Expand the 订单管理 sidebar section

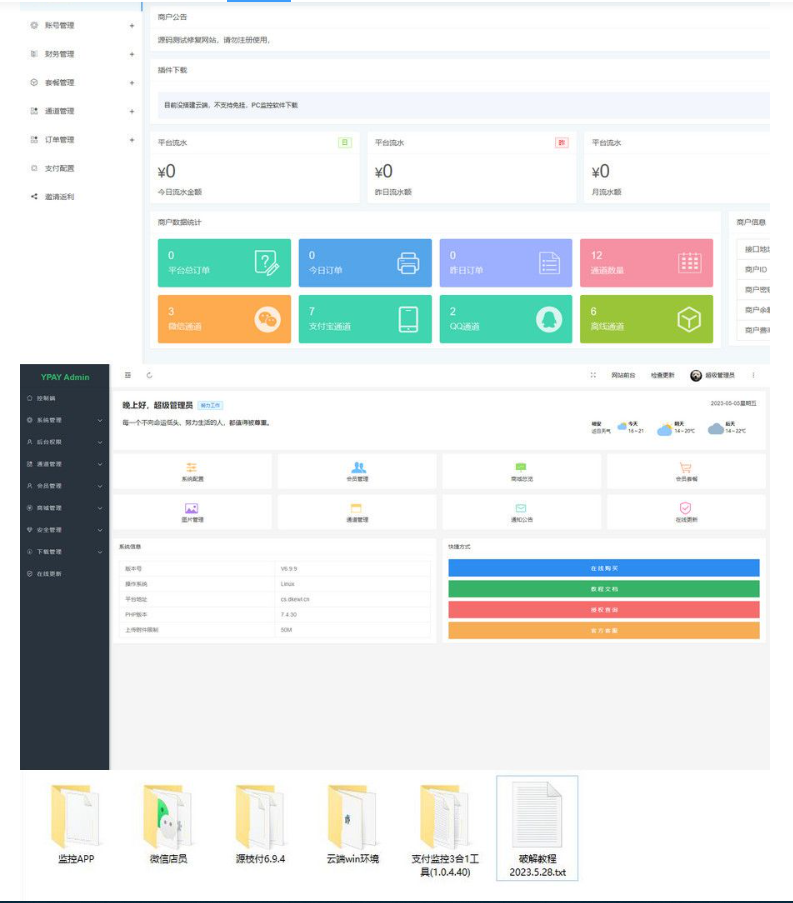(x=131, y=140)
